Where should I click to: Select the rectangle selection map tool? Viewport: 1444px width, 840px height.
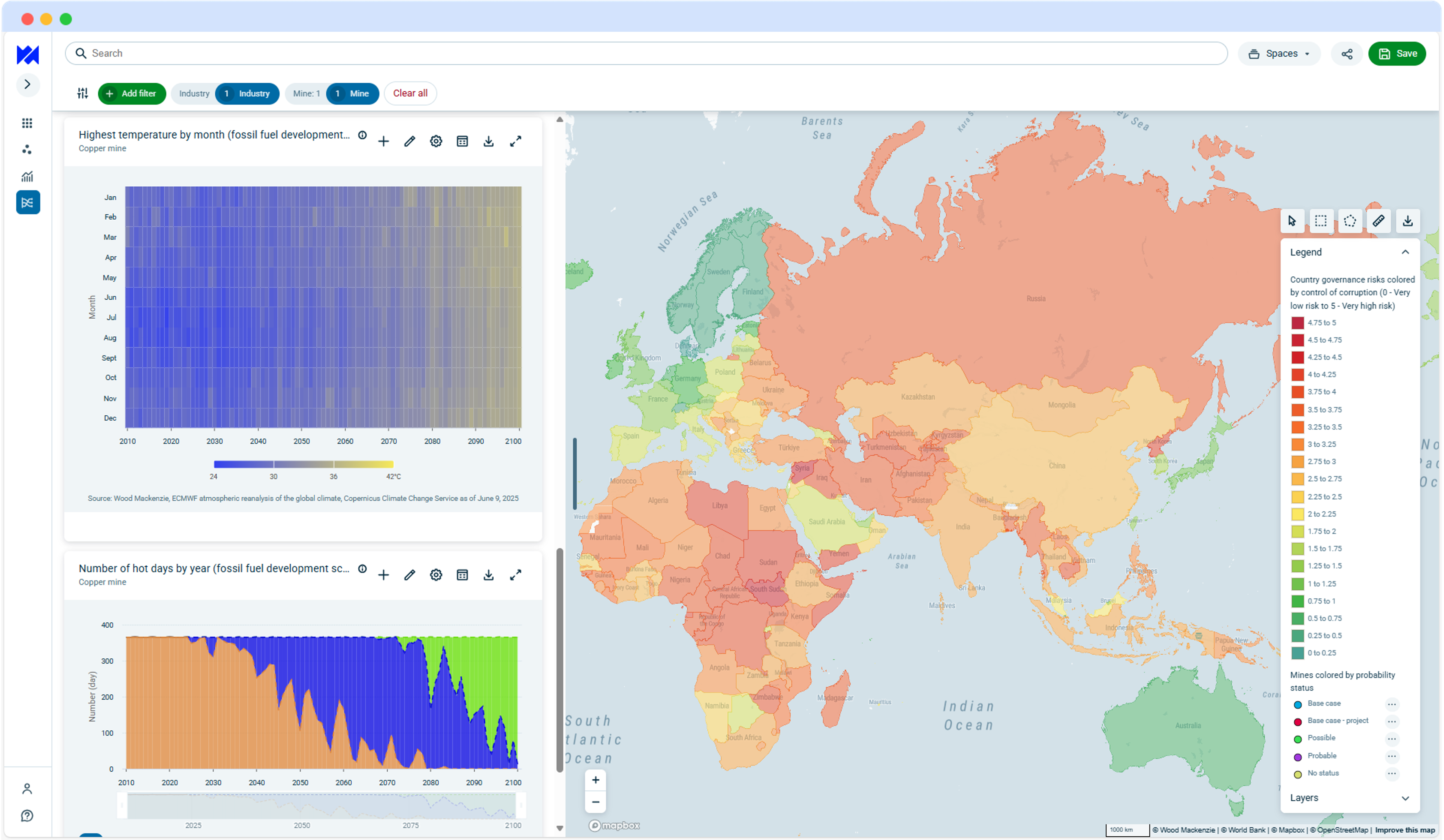point(1320,221)
